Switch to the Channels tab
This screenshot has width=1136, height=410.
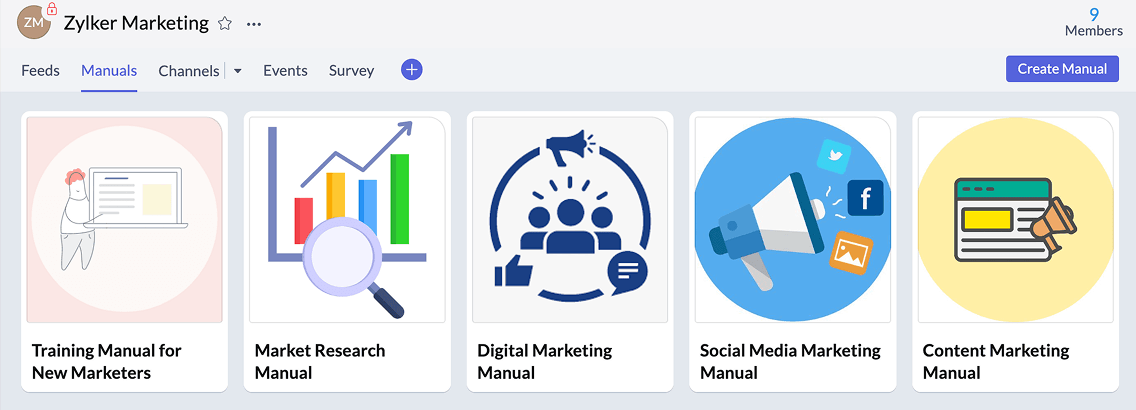click(x=188, y=71)
